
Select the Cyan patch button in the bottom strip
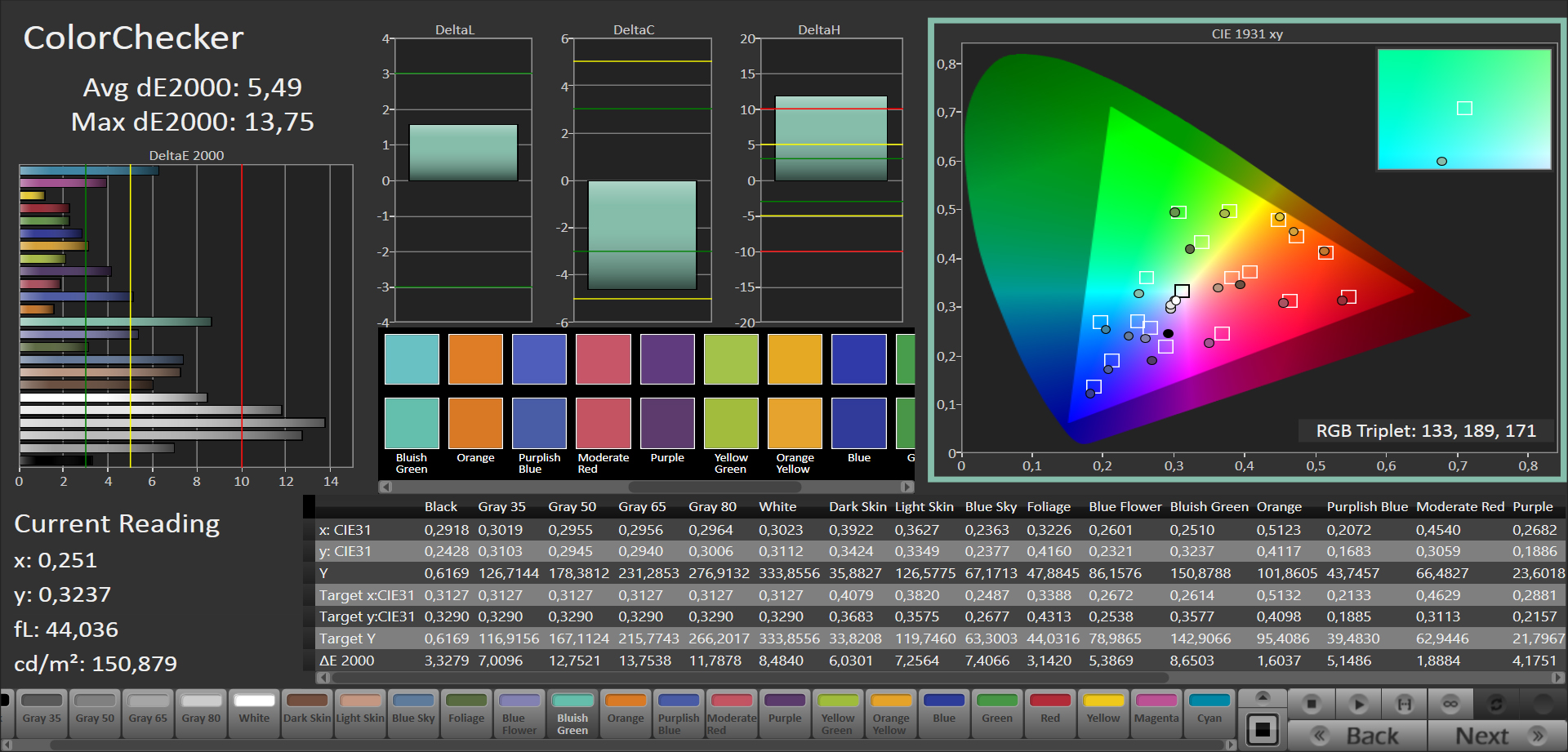(1209, 714)
